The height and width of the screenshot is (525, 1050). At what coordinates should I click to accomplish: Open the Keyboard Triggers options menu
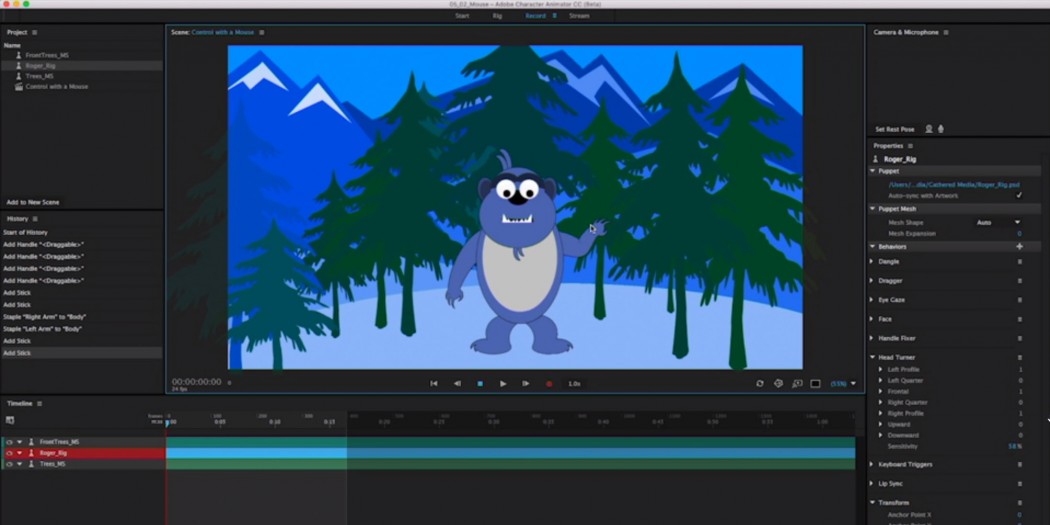point(1020,464)
